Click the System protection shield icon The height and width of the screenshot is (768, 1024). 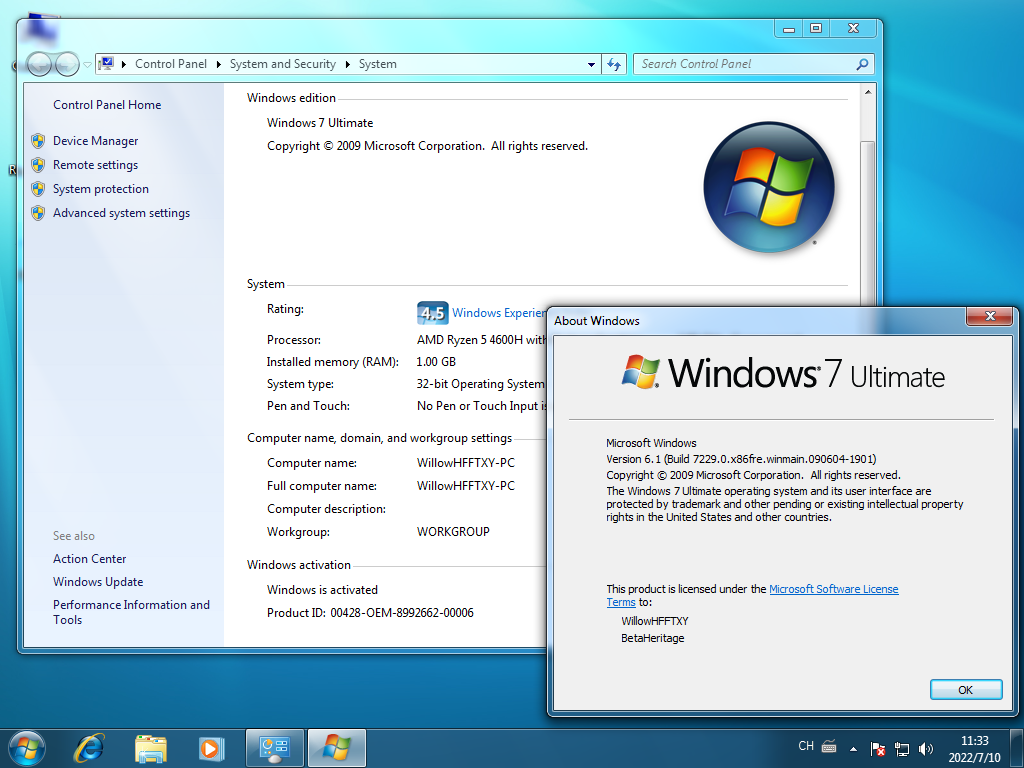38,189
